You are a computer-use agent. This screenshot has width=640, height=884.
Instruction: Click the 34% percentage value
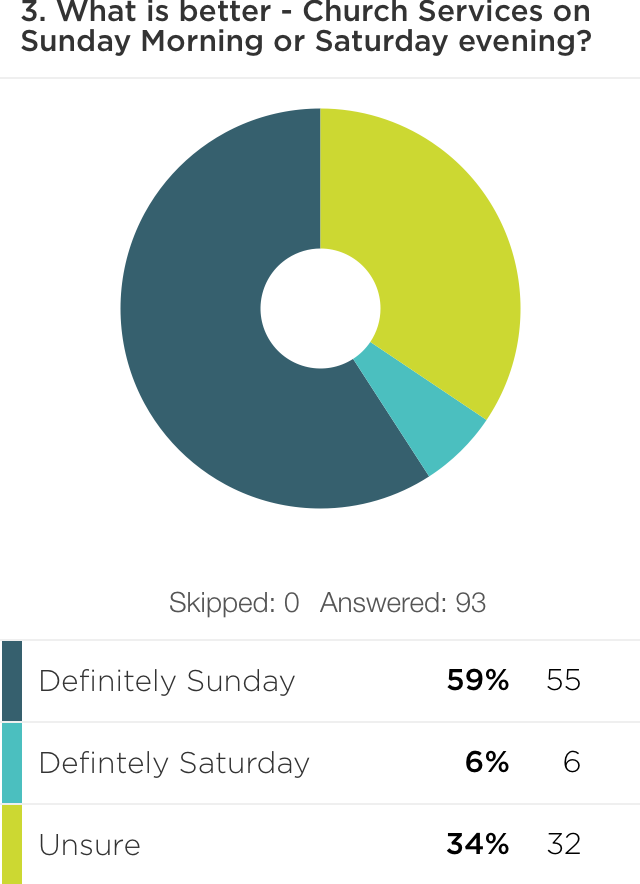tap(478, 846)
